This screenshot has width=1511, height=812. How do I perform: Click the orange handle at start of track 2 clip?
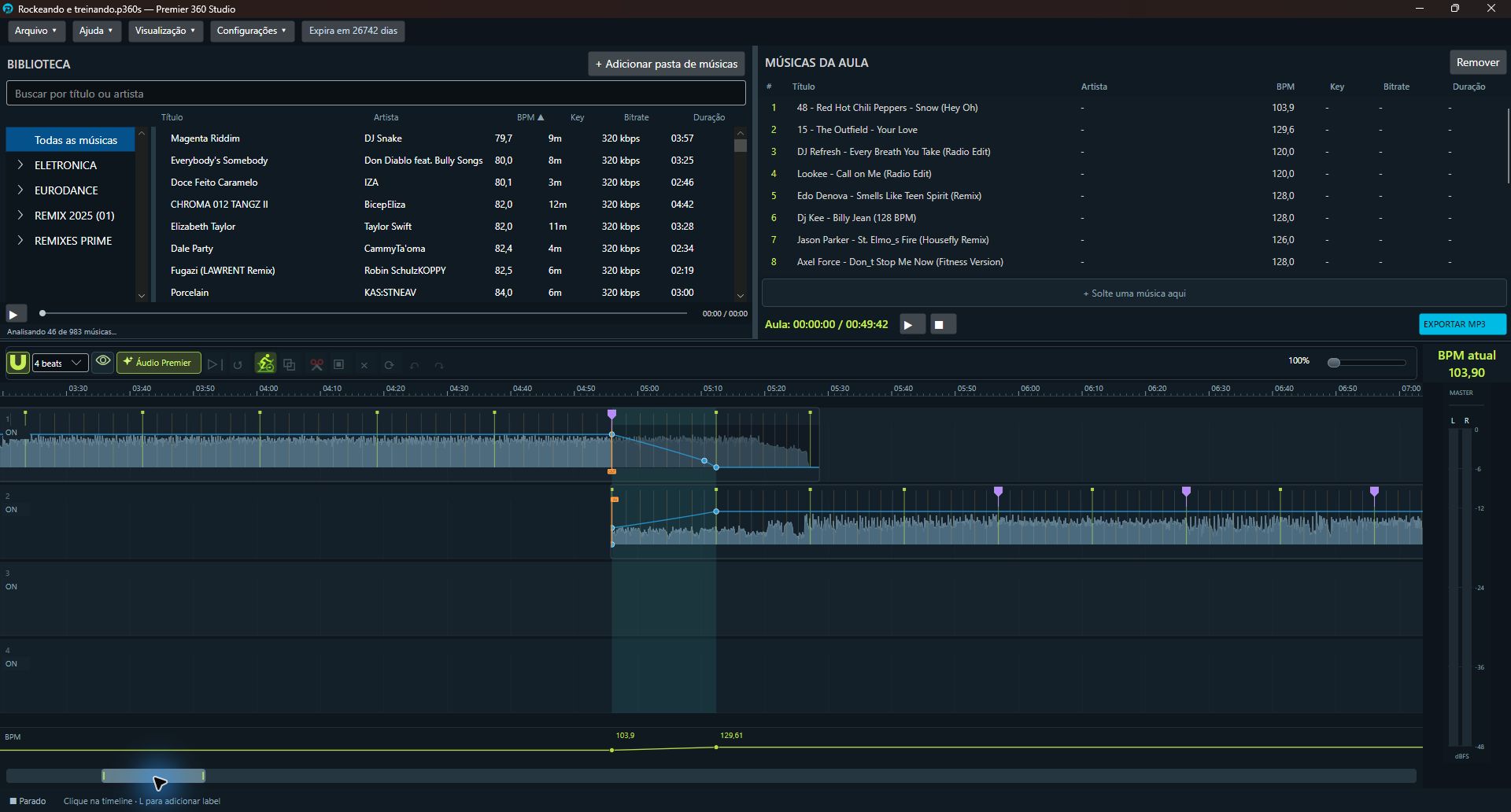pyautogui.click(x=615, y=499)
